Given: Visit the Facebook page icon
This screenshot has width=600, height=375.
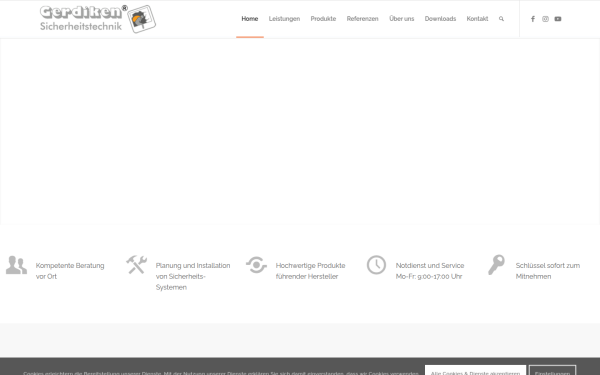Looking at the screenshot, I should tap(533, 19).
